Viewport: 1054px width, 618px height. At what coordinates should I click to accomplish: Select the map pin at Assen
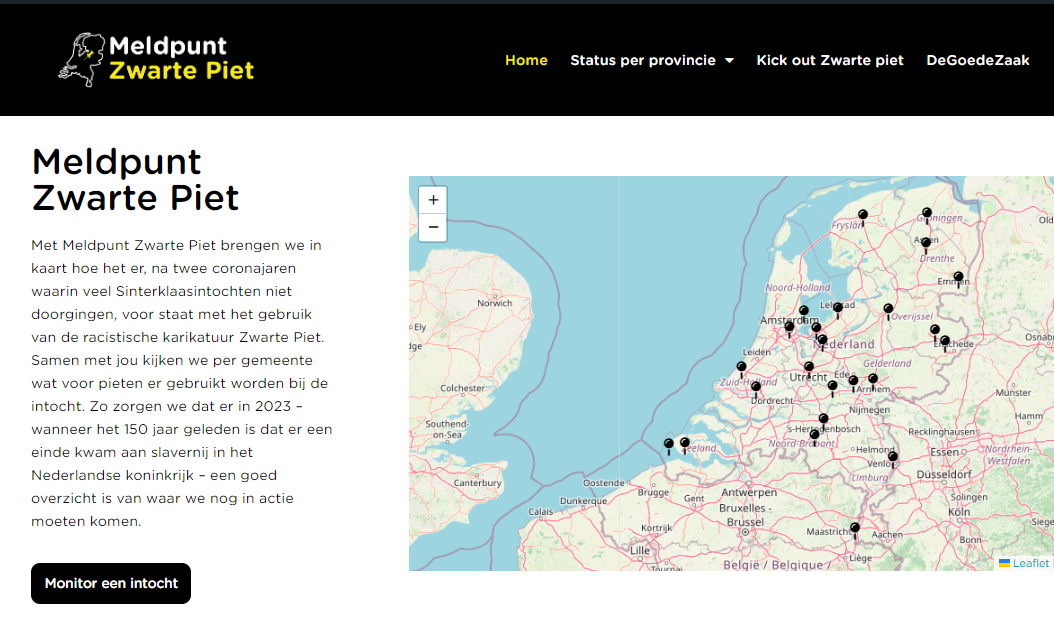926,243
